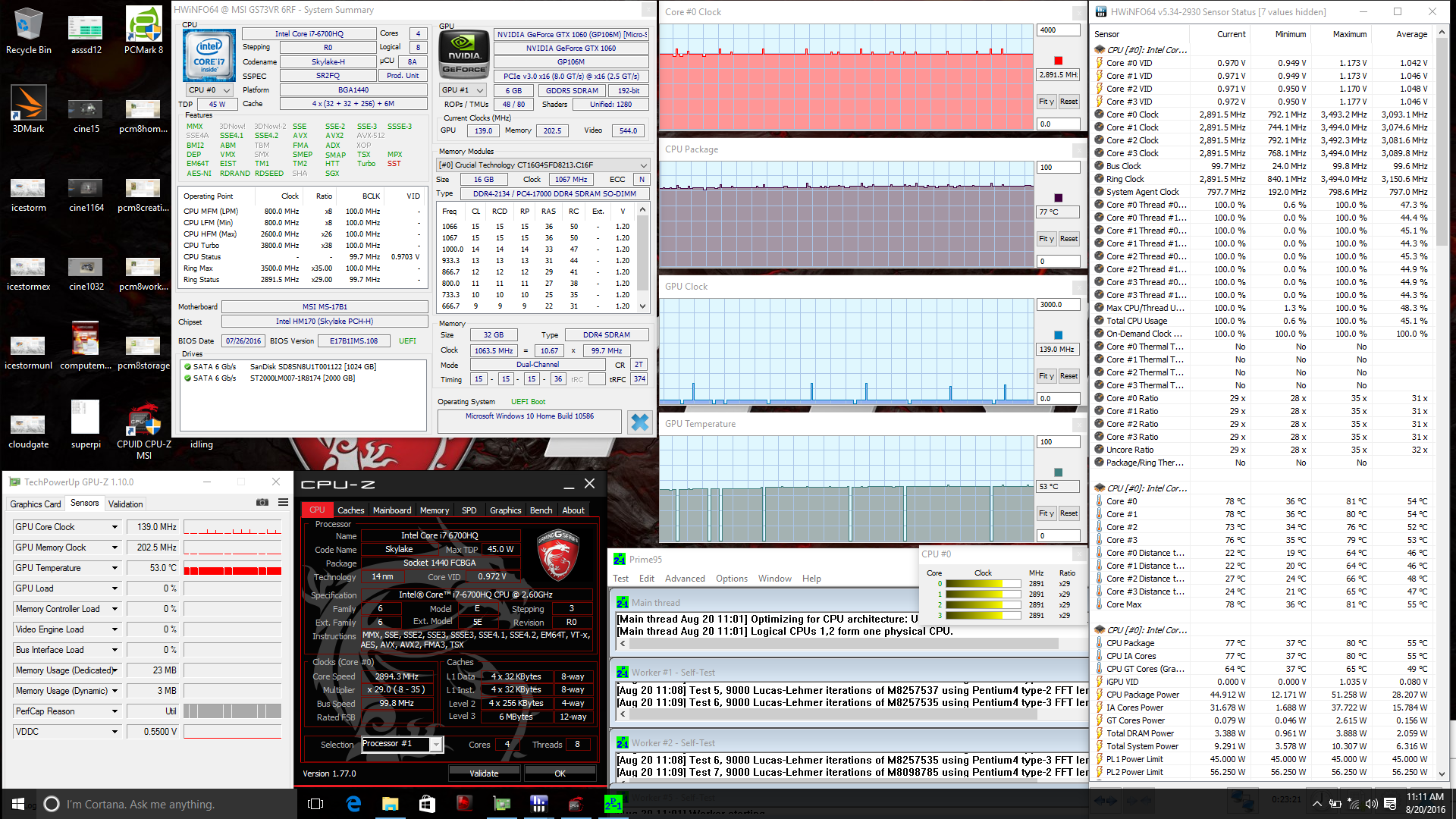Open the 3DMark desktop shortcut
The width and height of the screenshot is (1456, 819).
pyautogui.click(x=28, y=110)
